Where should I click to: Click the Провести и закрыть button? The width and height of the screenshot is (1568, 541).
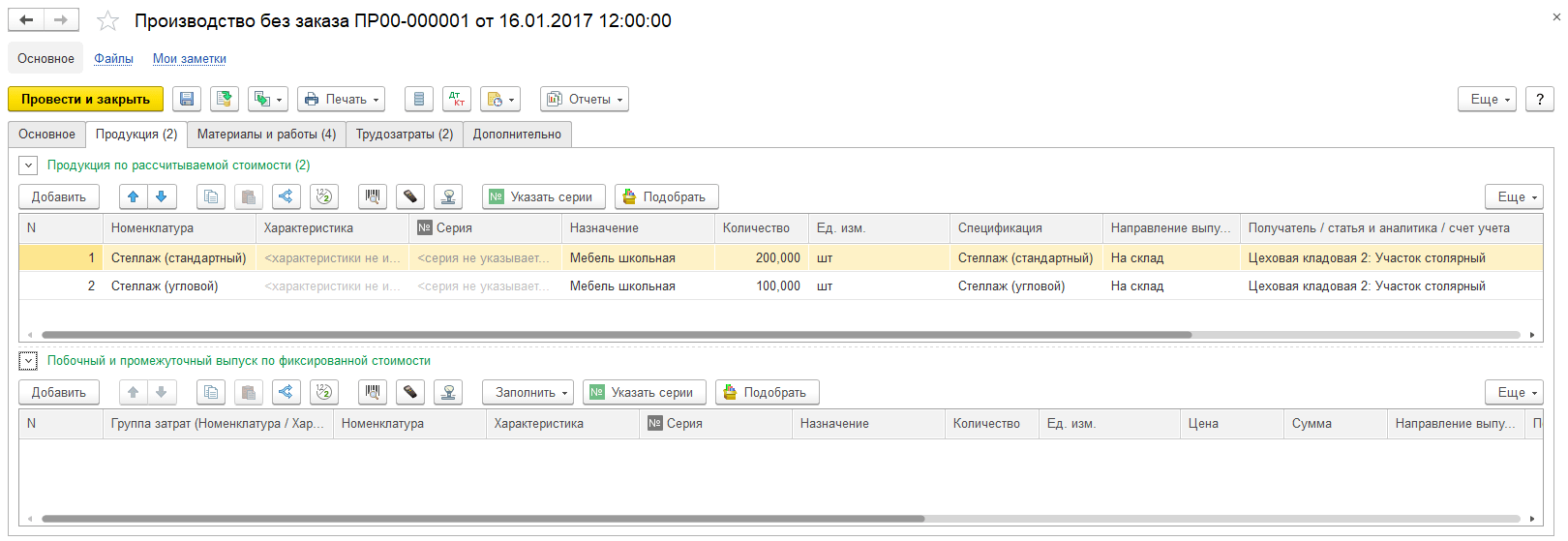click(x=85, y=99)
